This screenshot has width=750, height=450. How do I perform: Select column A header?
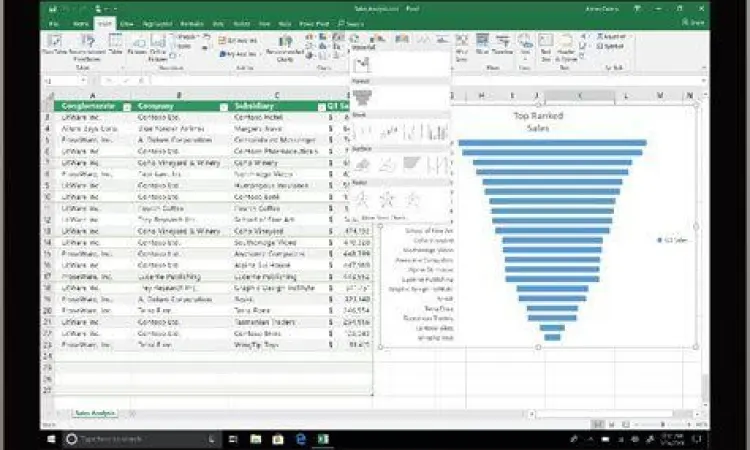(92, 96)
